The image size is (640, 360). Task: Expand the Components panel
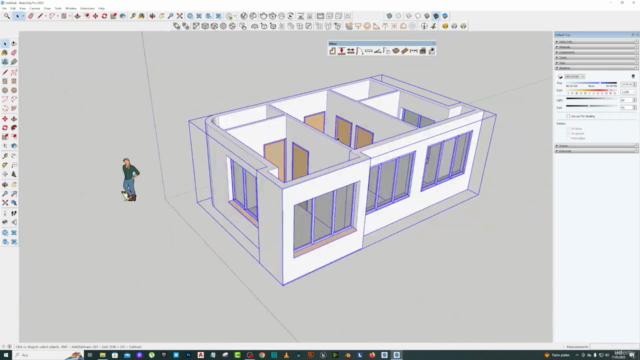(x=596, y=52)
